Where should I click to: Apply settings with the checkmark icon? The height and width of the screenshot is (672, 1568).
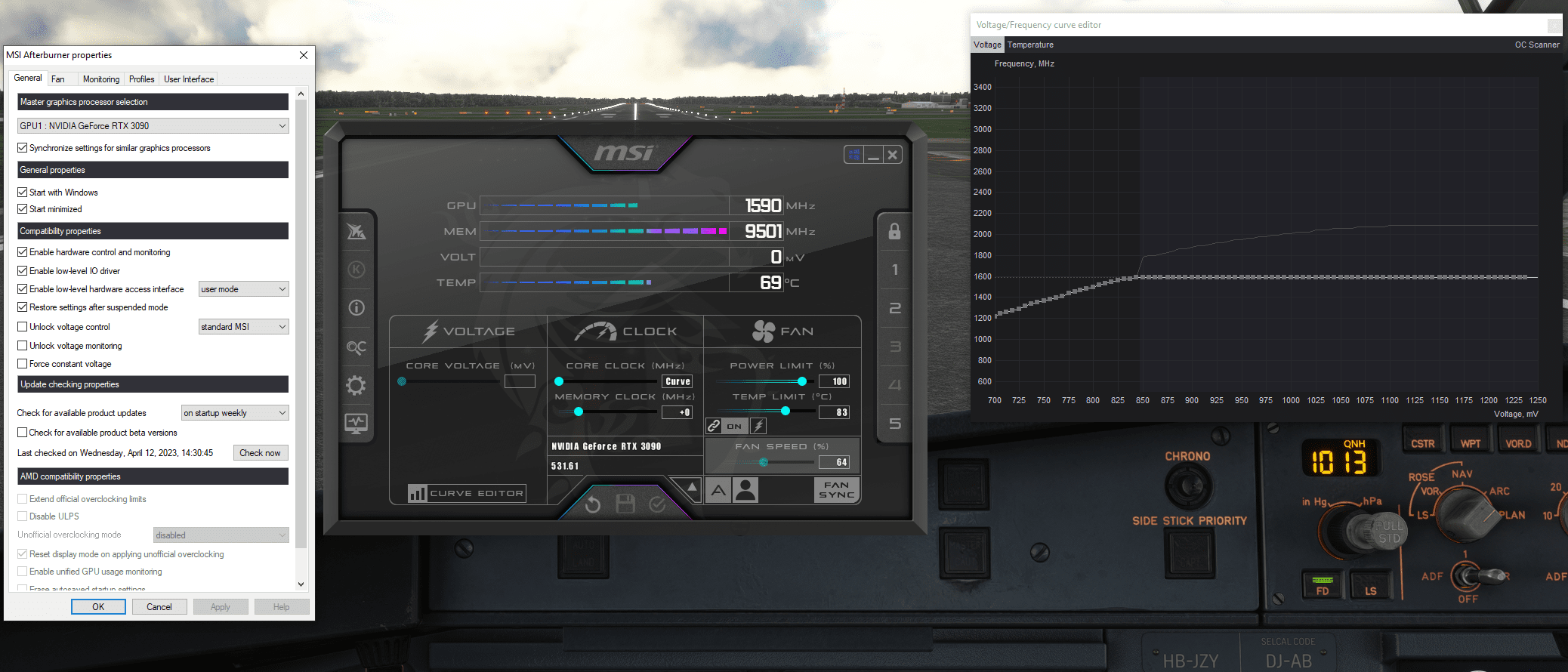[657, 504]
